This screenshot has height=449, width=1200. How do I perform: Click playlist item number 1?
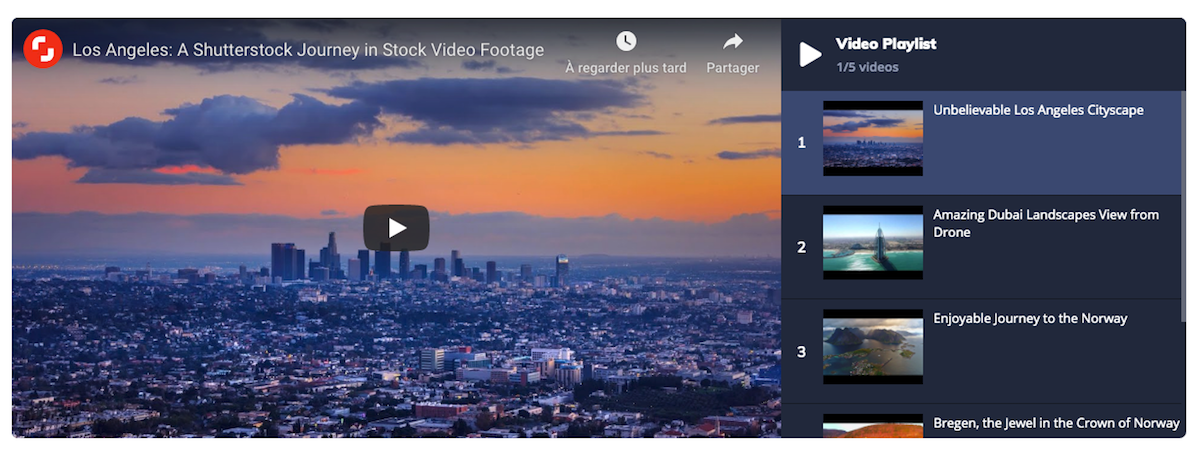(x=801, y=143)
